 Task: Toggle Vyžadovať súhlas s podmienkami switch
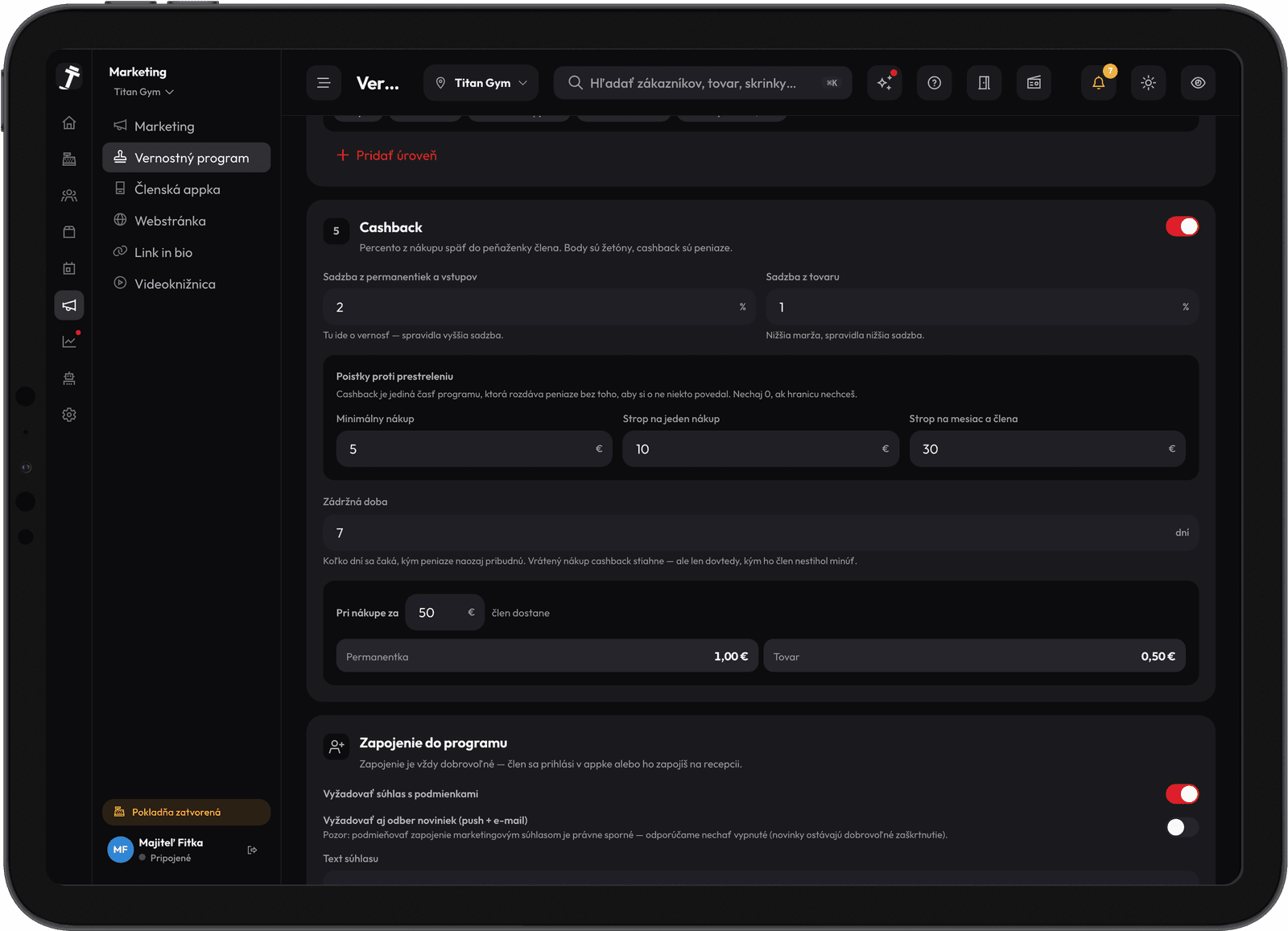pyautogui.click(x=1182, y=794)
